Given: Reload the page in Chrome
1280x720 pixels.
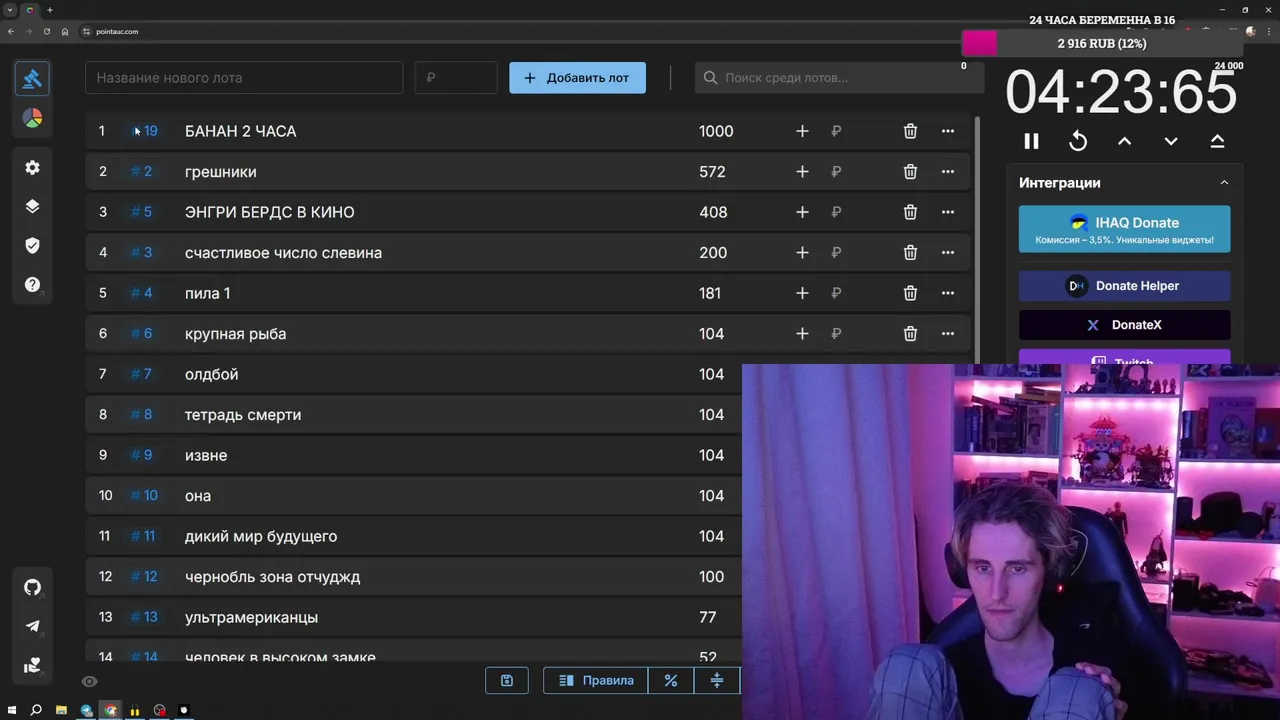Looking at the screenshot, I should click(46, 31).
